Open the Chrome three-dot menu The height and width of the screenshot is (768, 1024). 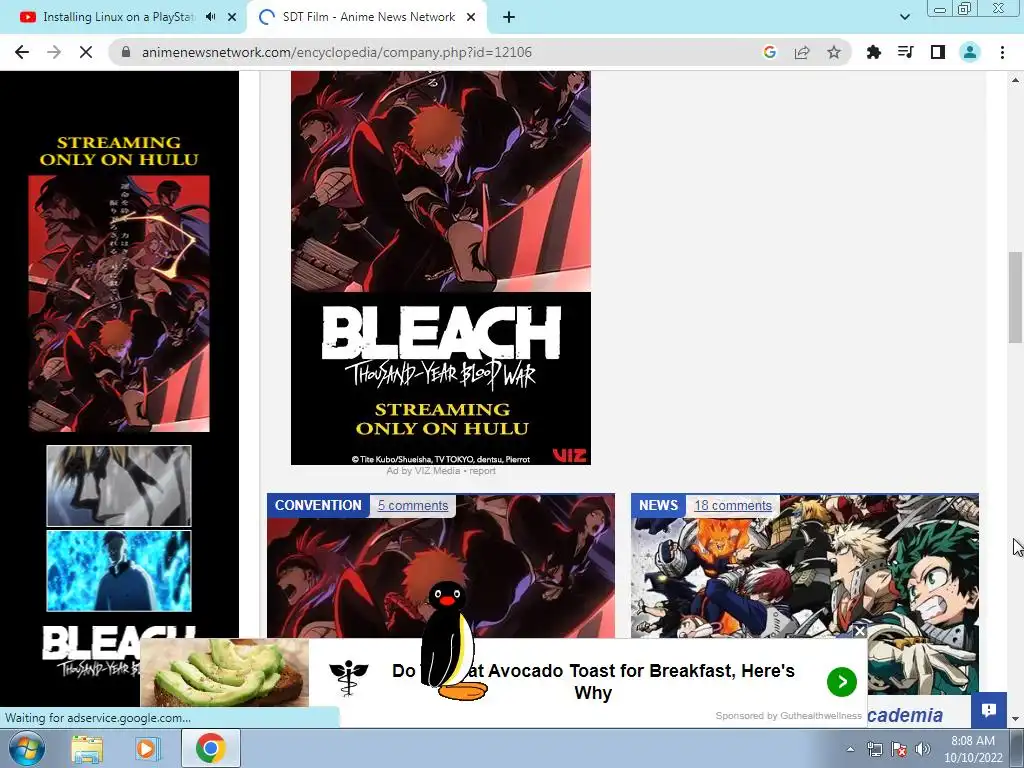[x=1002, y=52]
